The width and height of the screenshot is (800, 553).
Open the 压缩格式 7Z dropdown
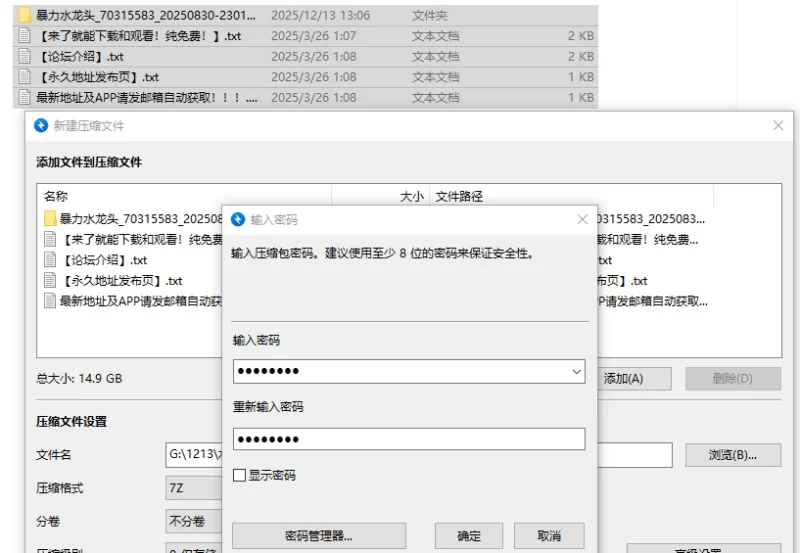tap(194, 488)
